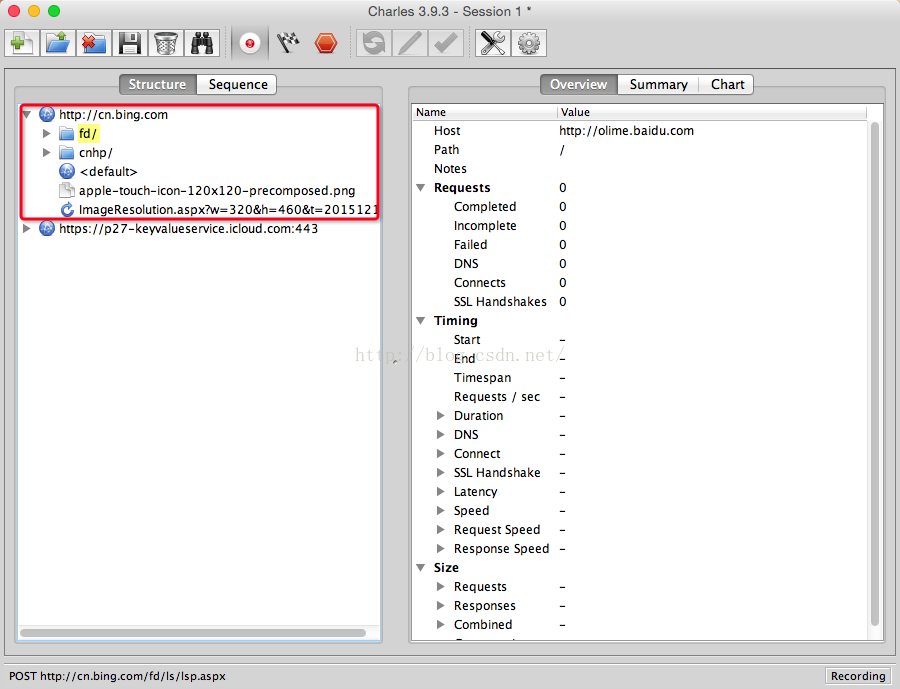The width and height of the screenshot is (900, 689).
Task: Expand the Latency row
Action: tap(440, 491)
